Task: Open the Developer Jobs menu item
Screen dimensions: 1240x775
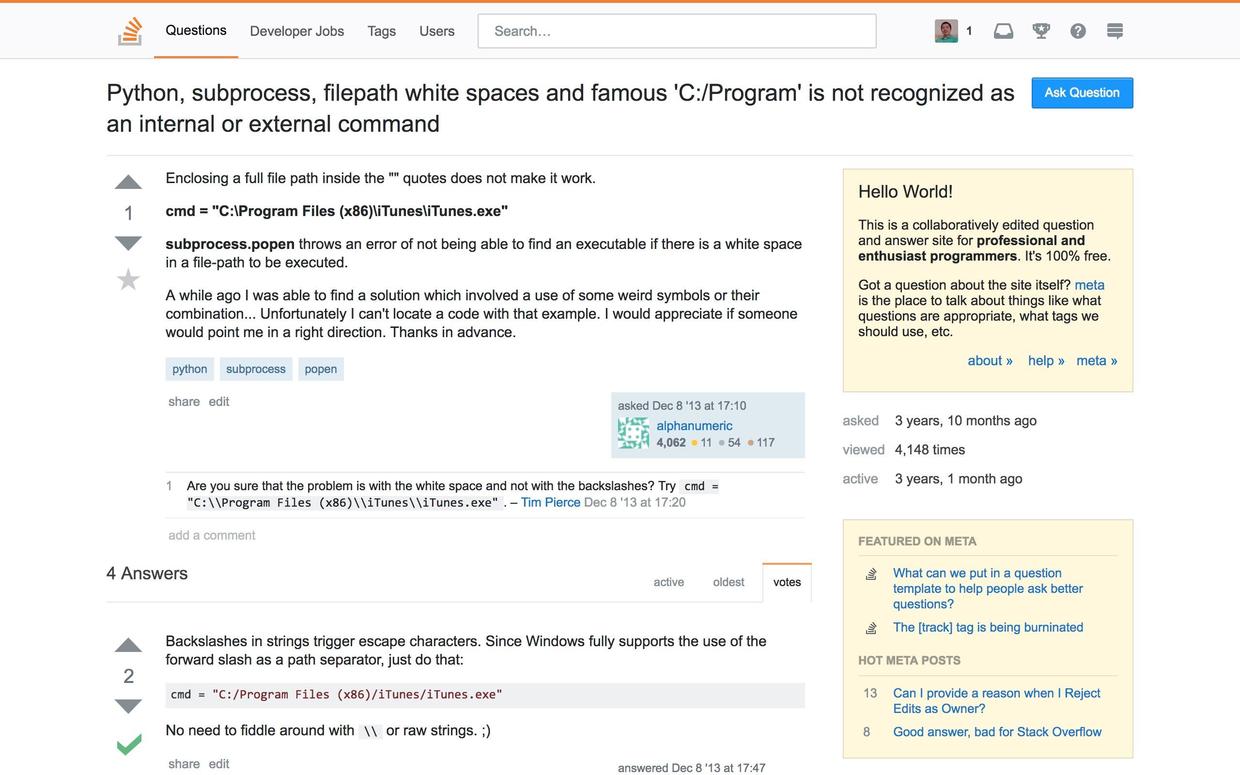Action: (x=297, y=31)
